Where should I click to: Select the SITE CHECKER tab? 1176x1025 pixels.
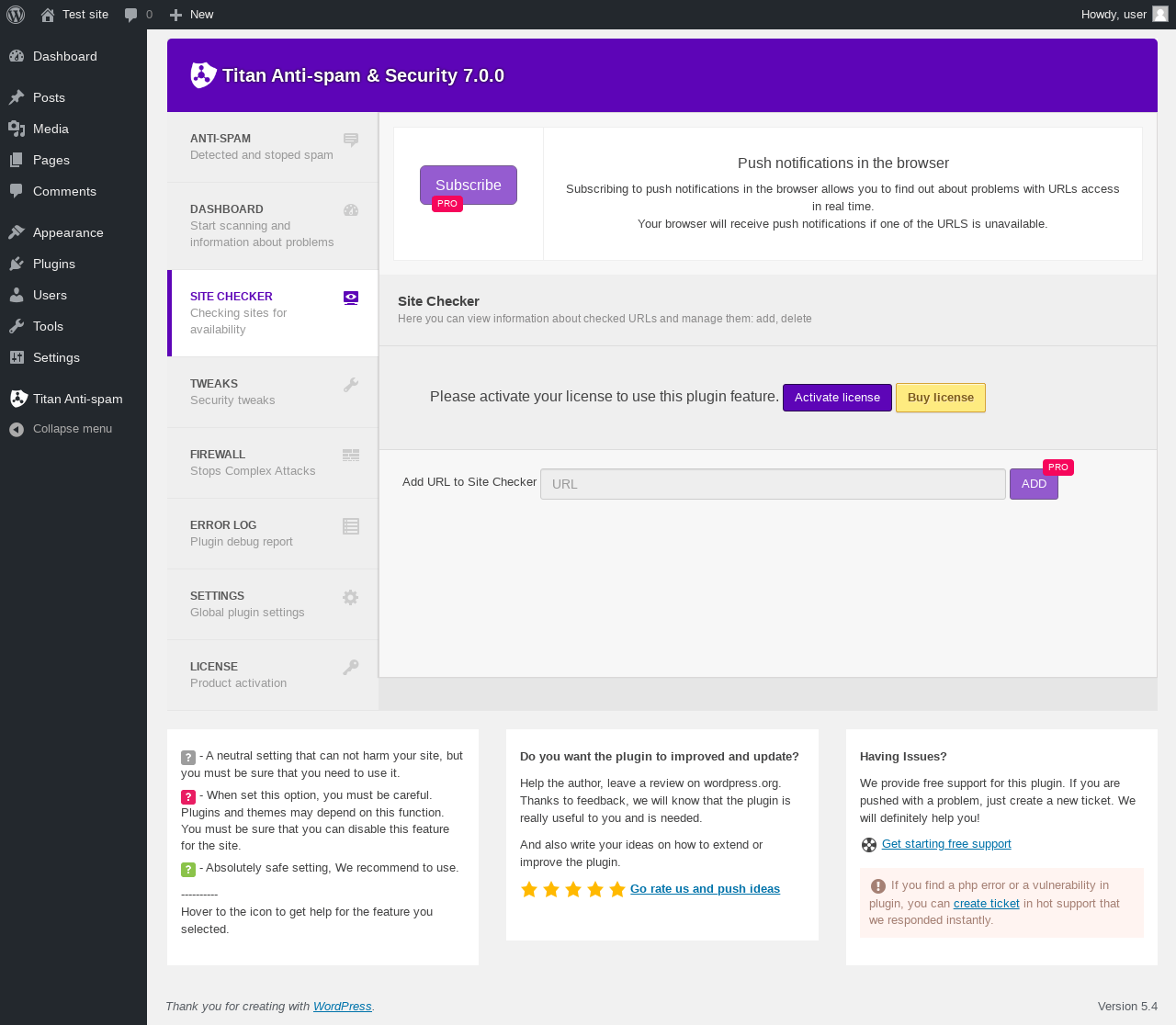[x=273, y=313]
